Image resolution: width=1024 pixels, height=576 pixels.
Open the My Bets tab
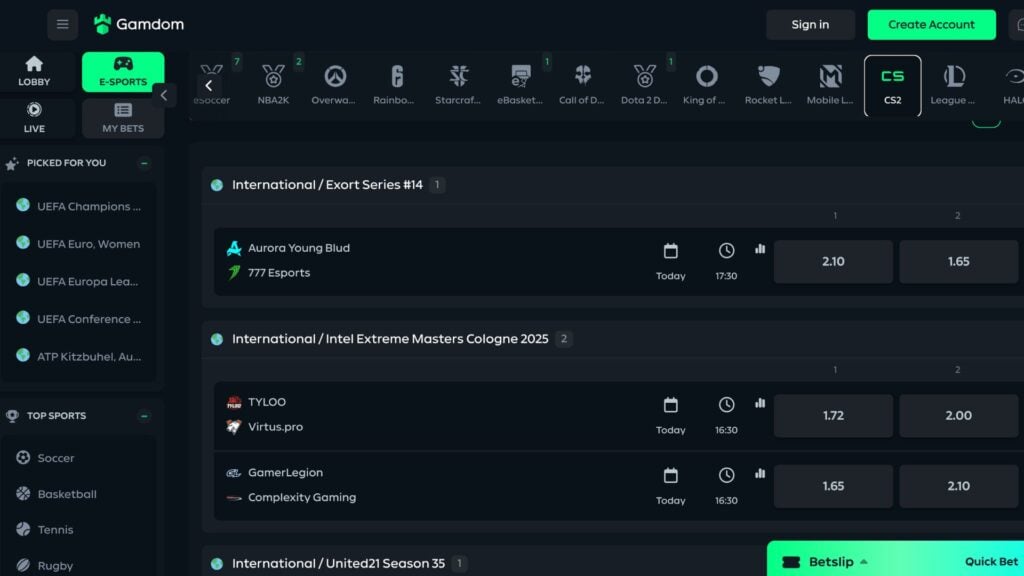[123, 118]
